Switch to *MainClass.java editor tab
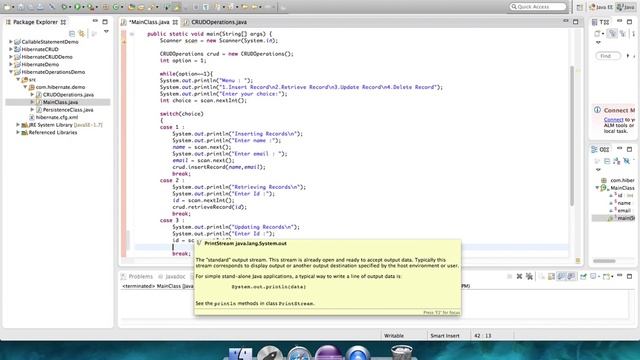 (x=149, y=22)
